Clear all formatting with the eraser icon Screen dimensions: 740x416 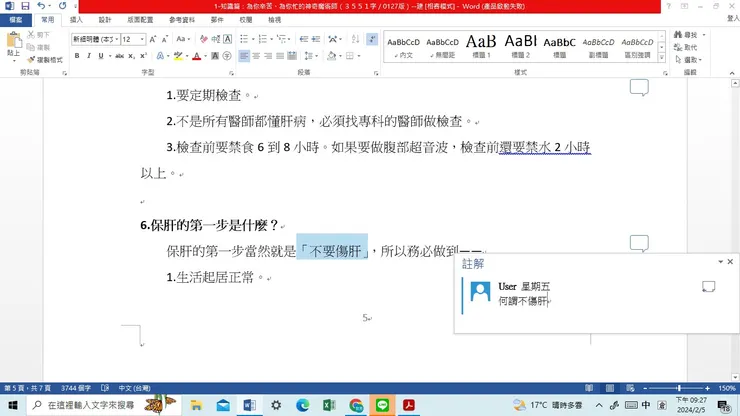pyautogui.click(x=203, y=39)
